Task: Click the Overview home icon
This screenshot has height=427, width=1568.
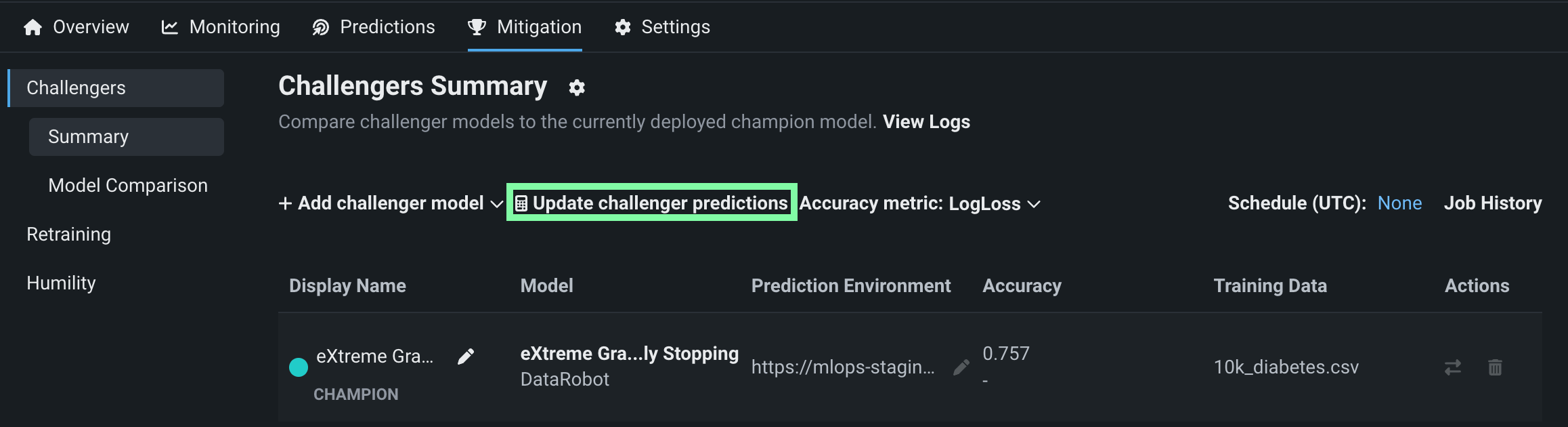Action: point(32,27)
